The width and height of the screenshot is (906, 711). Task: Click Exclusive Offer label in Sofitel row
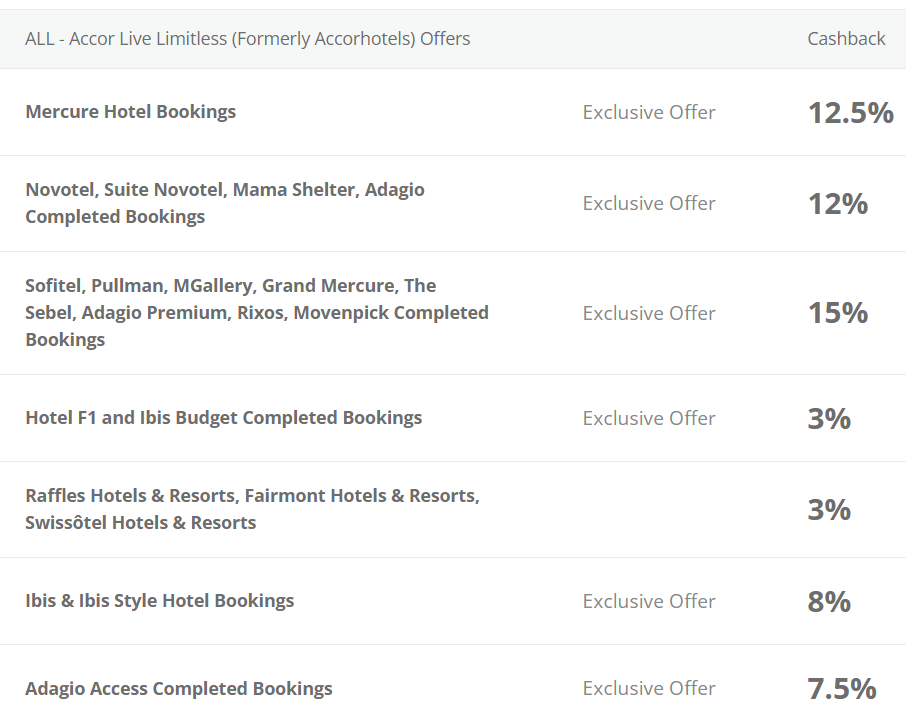tap(649, 313)
